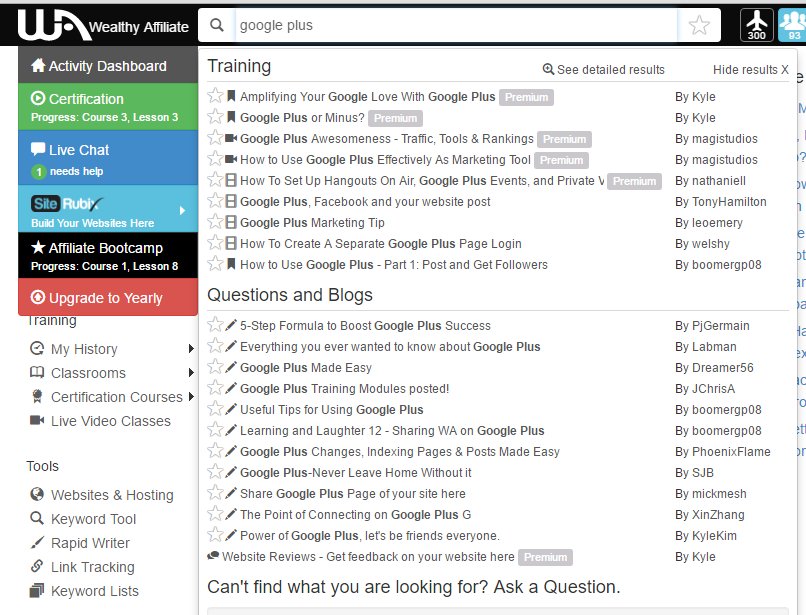This screenshot has height=615, width=806.
Task: Click tutorial icon of Google Plus, Facebook post
Action: (x=231, y=201)
